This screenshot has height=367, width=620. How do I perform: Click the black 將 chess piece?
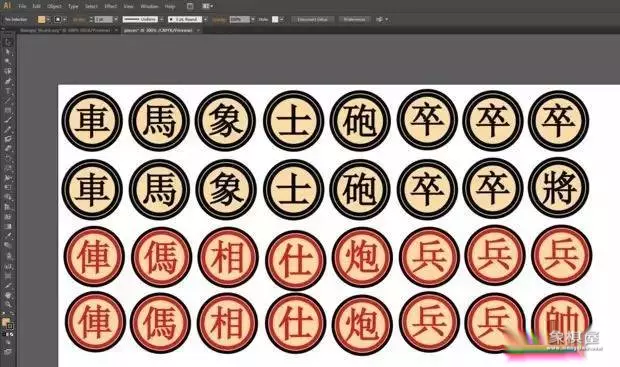pyautogui.click(x=559, y=188)
